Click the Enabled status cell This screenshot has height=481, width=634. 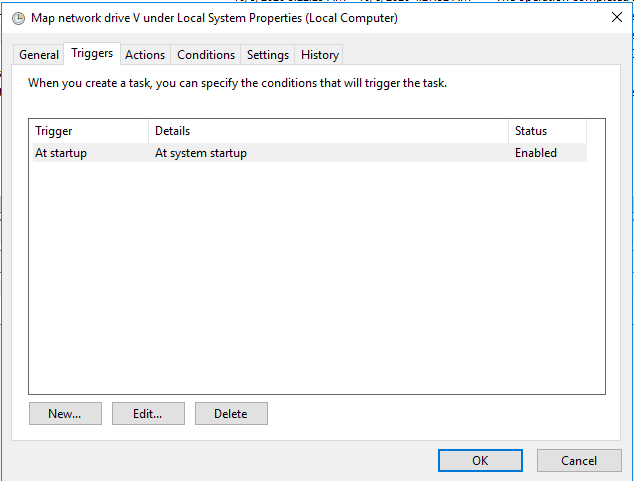coord(536,153)
